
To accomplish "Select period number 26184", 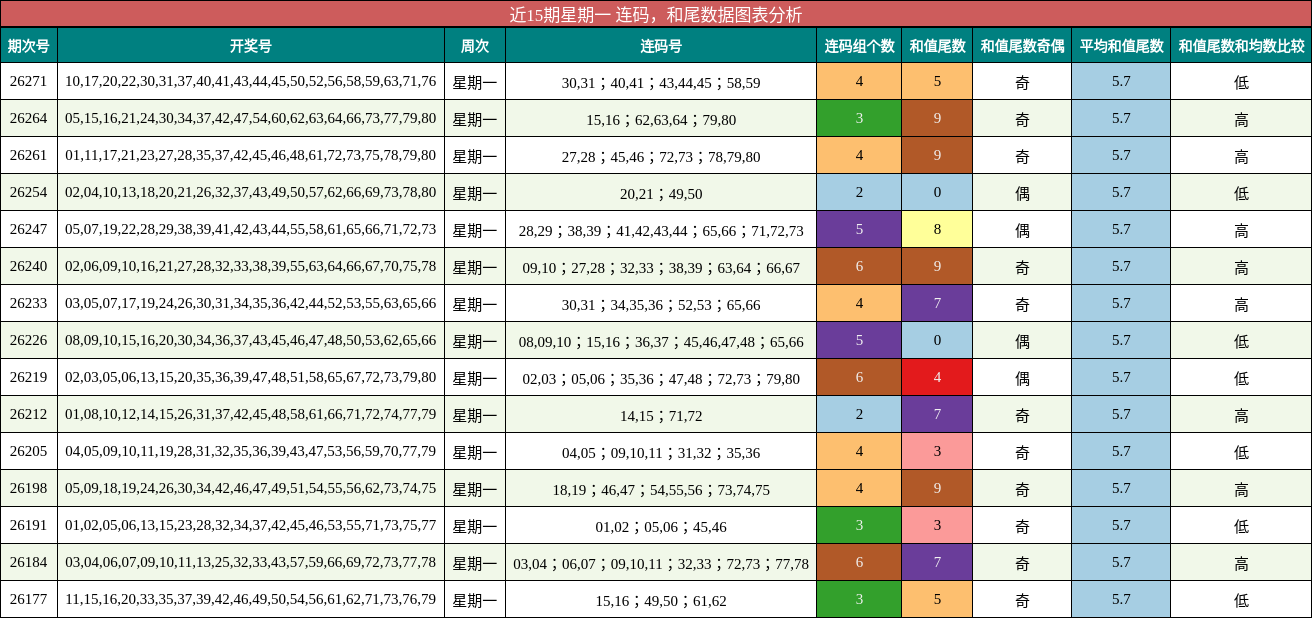I will click(29, 562).
